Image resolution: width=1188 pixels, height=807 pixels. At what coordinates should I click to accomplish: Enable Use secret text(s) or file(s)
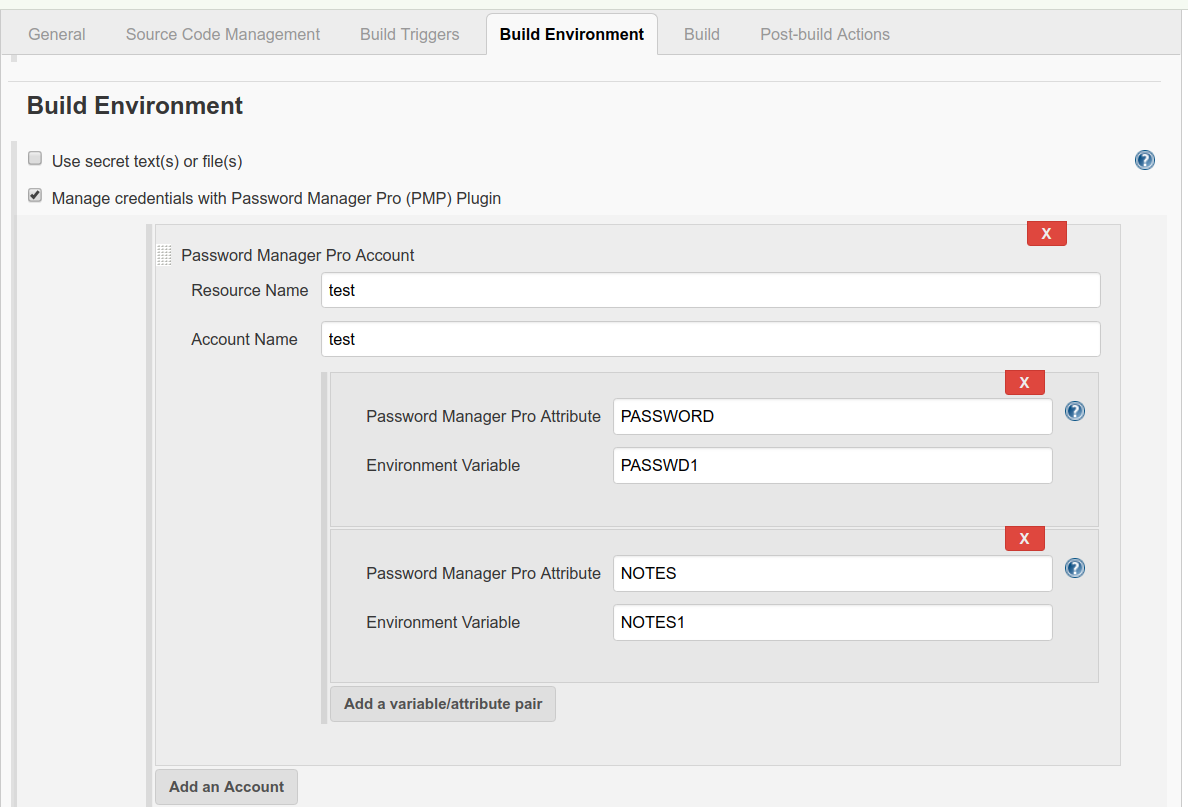pyautogui.click(x=35, y=159)
